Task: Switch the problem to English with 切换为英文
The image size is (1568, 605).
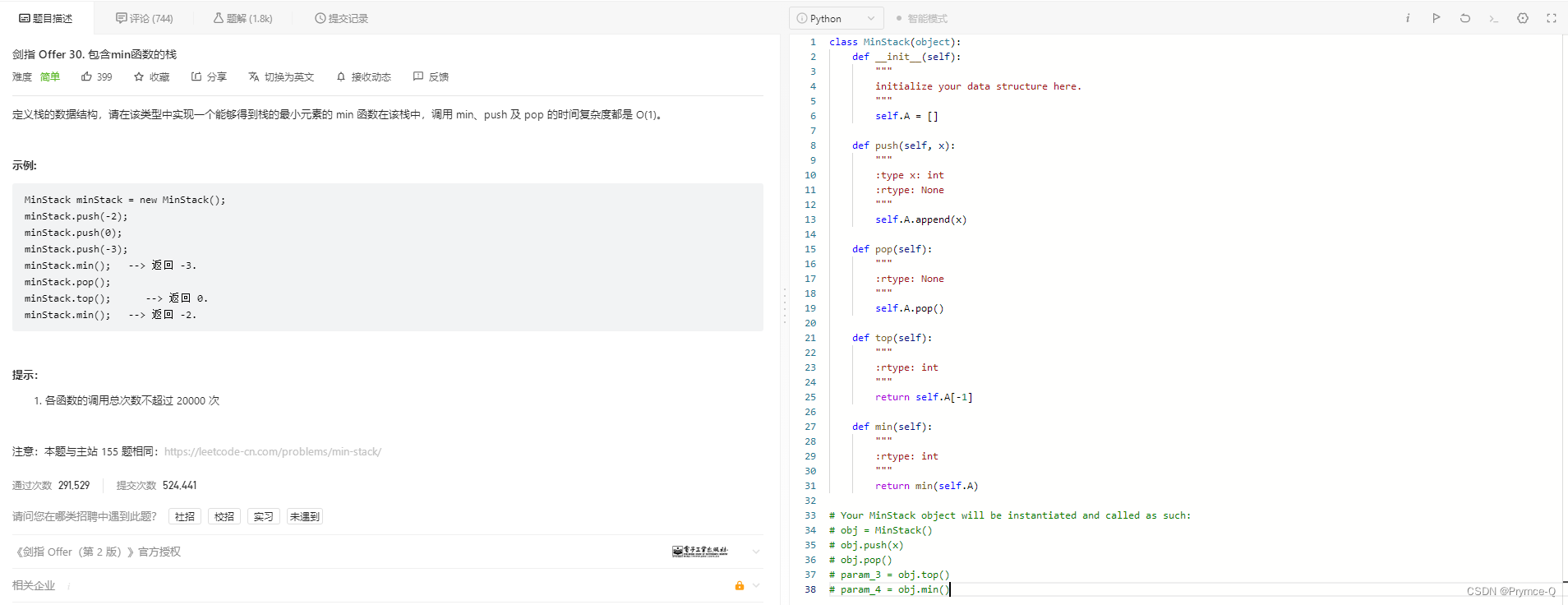Action: (281, 76)
